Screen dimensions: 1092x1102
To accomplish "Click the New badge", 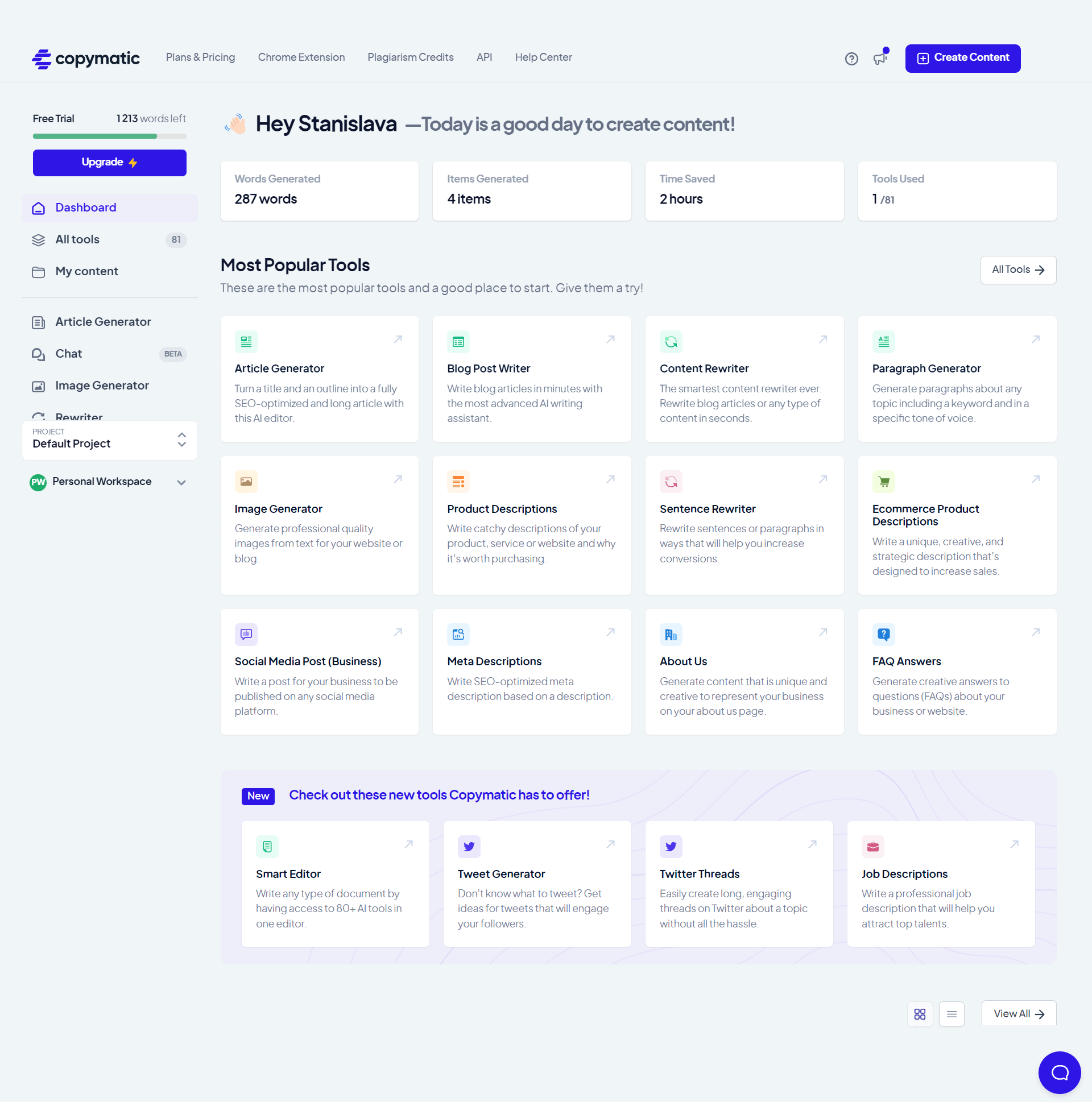I will click(x=258, y=796).
